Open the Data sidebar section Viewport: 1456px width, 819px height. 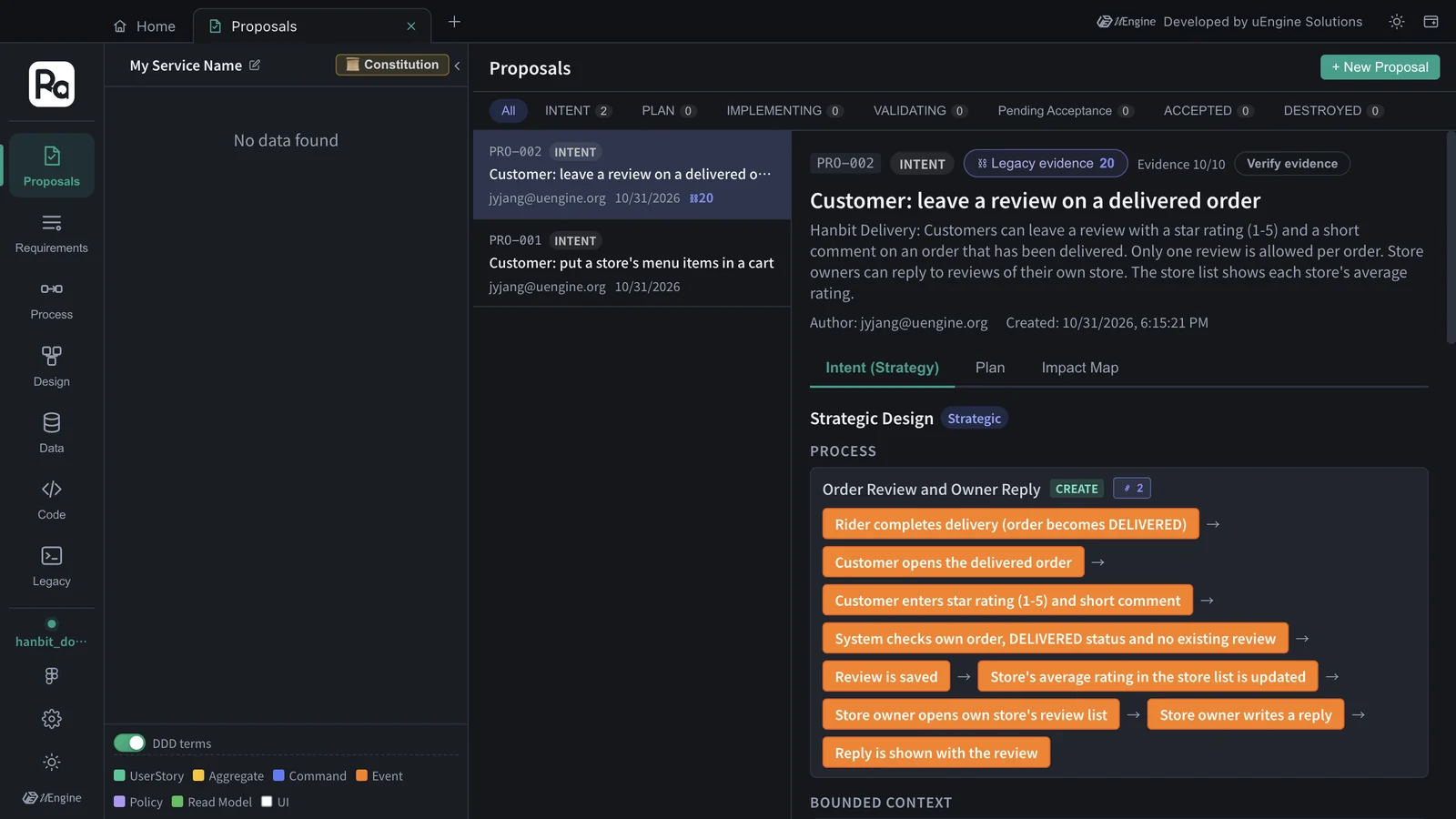point(52,433)
